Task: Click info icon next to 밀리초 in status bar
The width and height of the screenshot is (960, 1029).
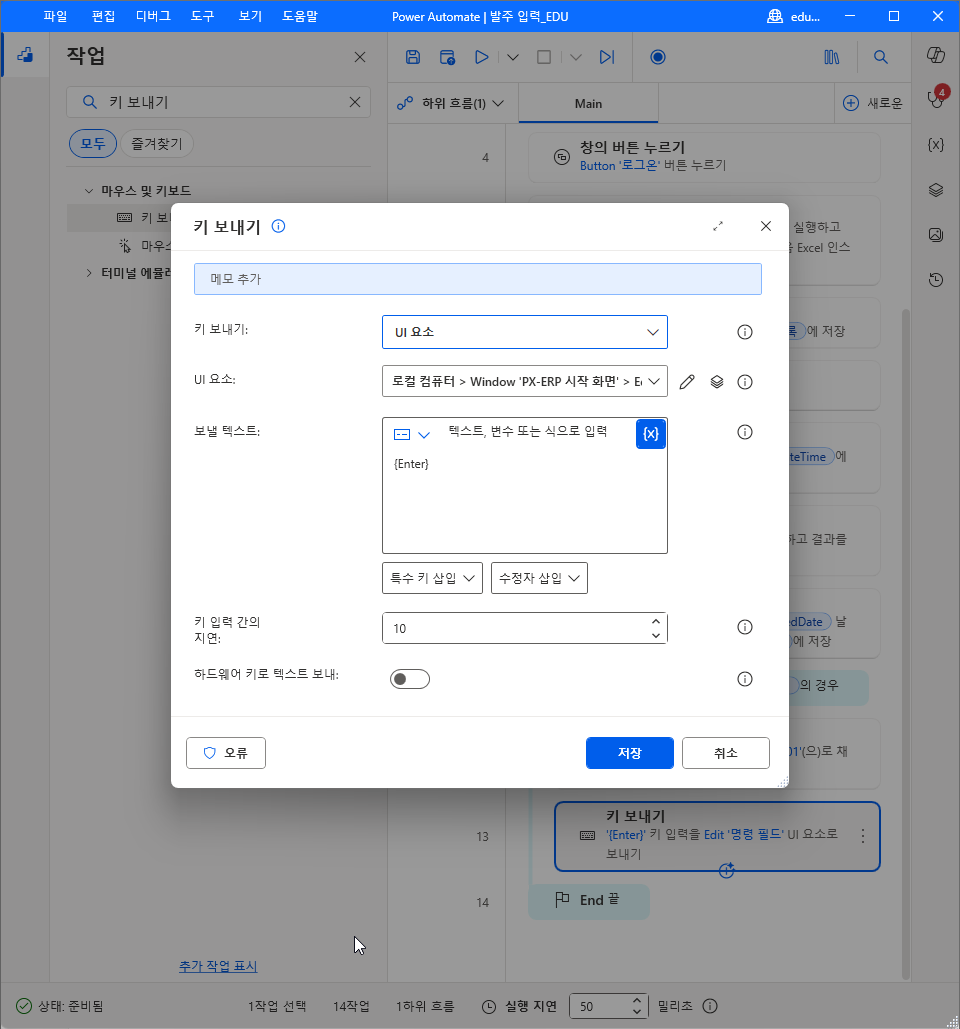Action: pyautogui.click(x=710, y=1006)
